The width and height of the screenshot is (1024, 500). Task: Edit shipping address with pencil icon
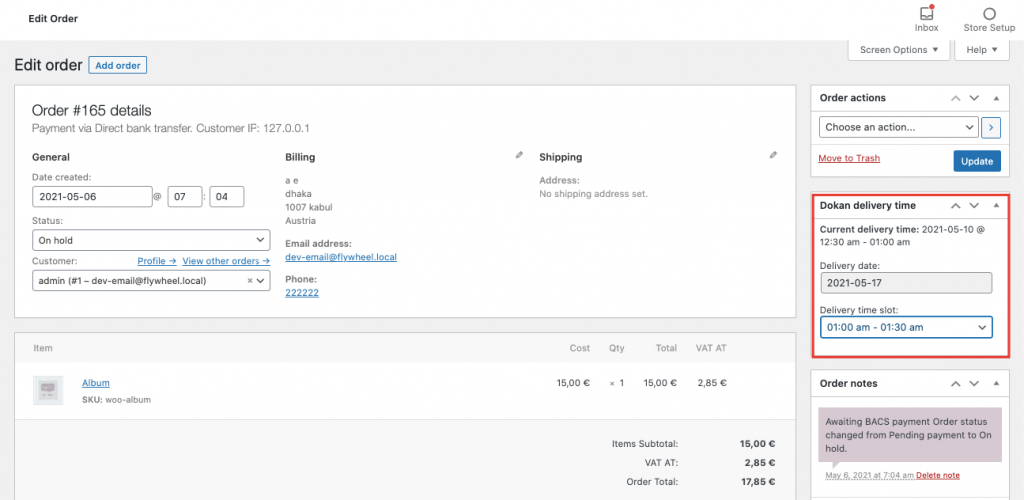pyautogui.click(x=773, y=155)
